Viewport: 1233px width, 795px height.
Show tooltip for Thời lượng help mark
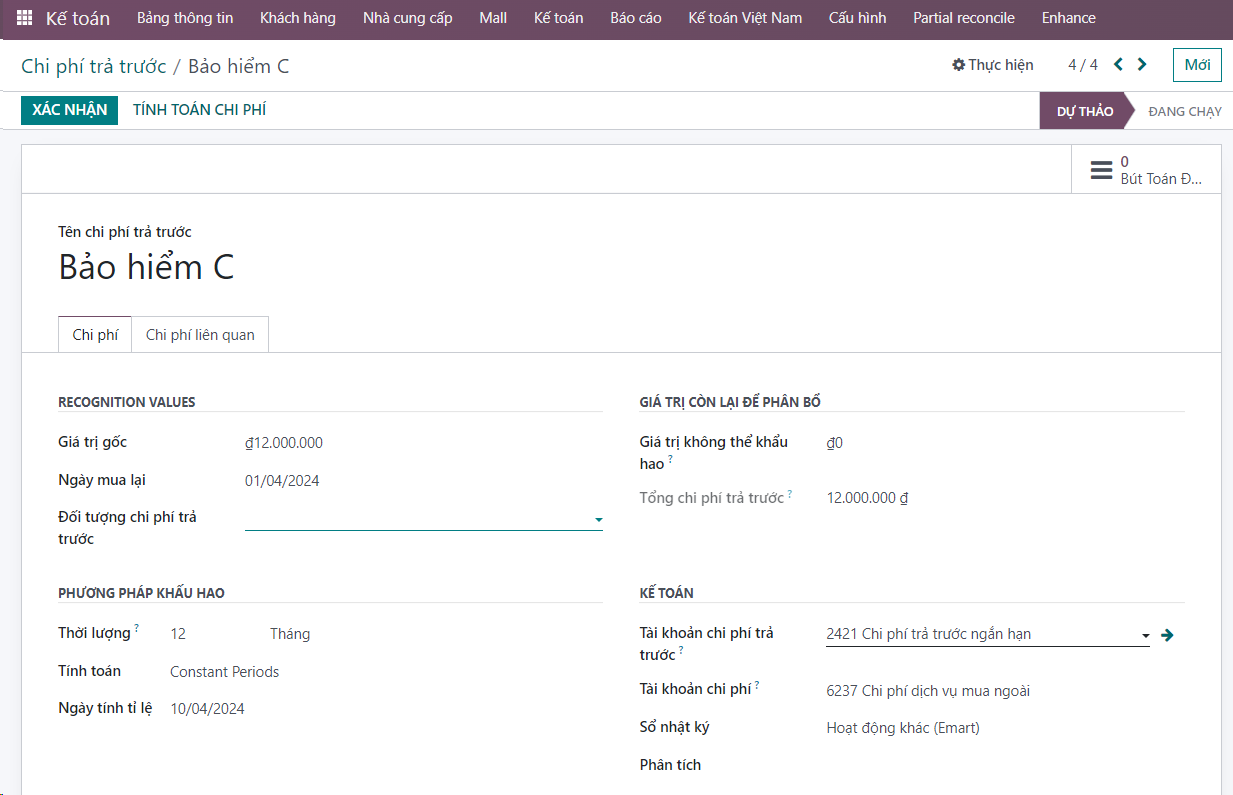pos(137,628)
